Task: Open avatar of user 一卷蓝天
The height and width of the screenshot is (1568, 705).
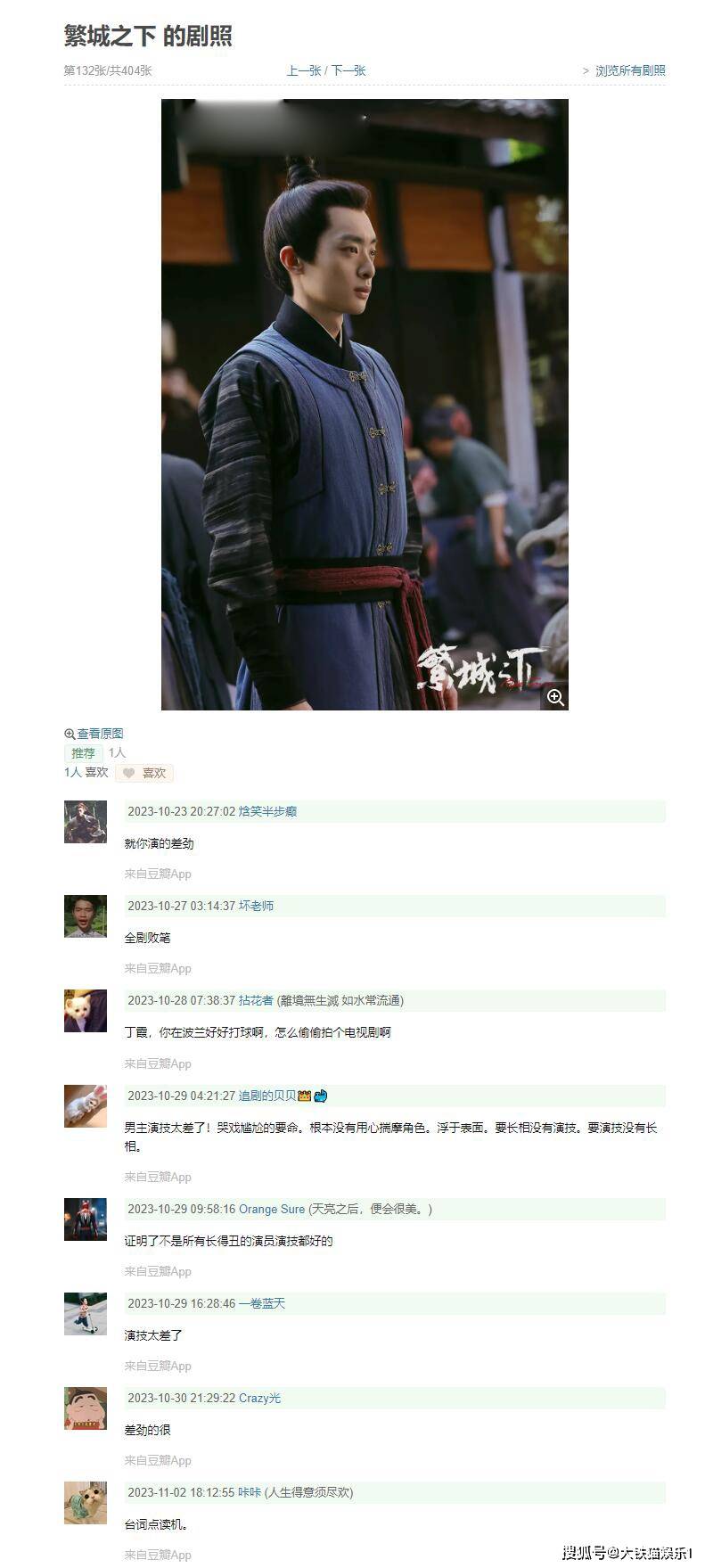Action: pos(86,1314)
